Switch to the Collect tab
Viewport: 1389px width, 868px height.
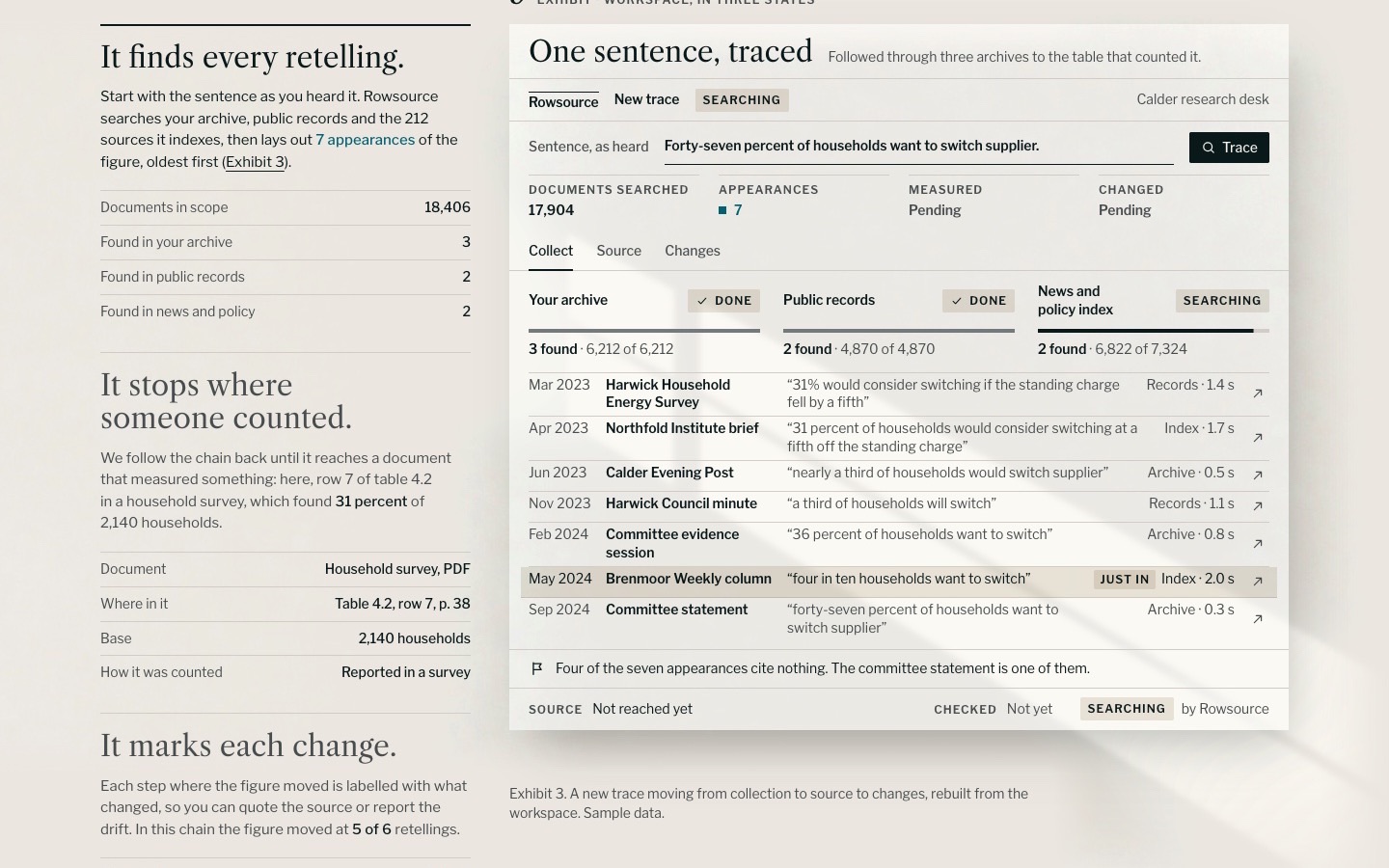click(551, 251)
